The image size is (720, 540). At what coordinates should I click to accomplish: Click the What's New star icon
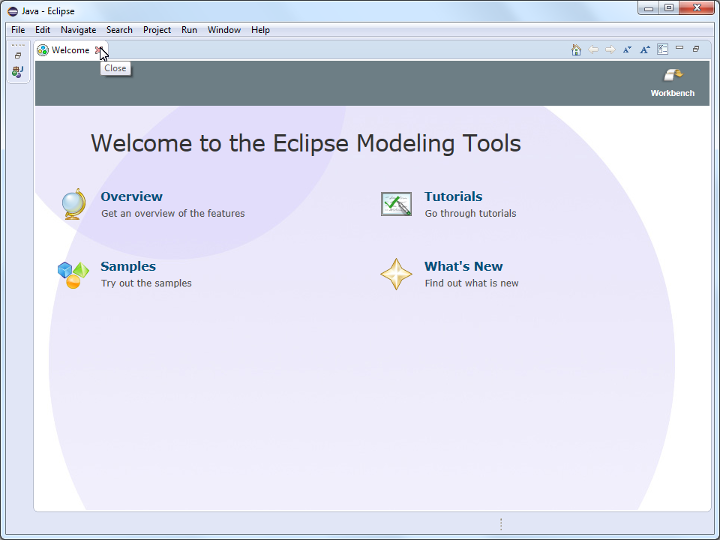[x=396, y=274]
